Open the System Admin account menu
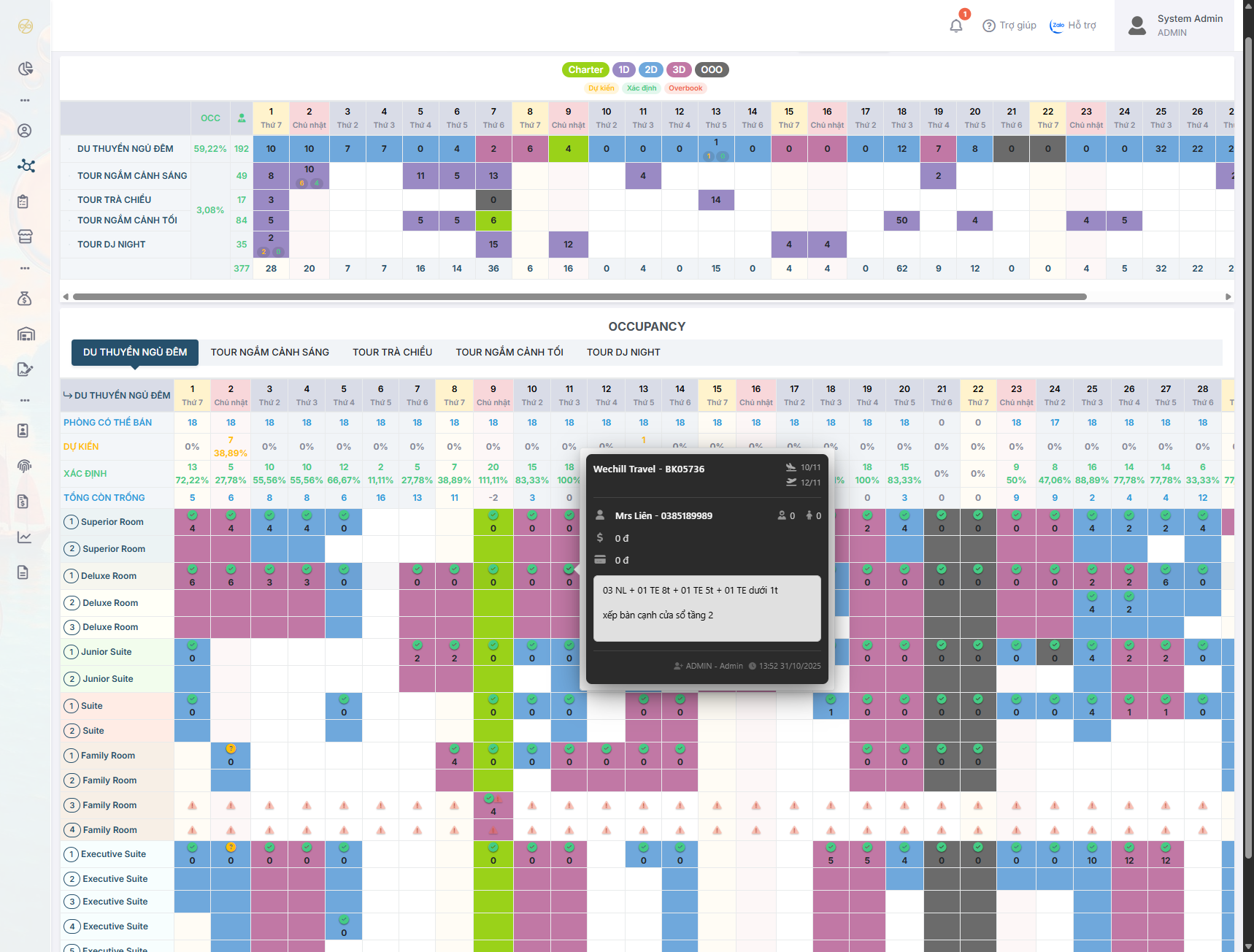 [x=1175, y=26]
